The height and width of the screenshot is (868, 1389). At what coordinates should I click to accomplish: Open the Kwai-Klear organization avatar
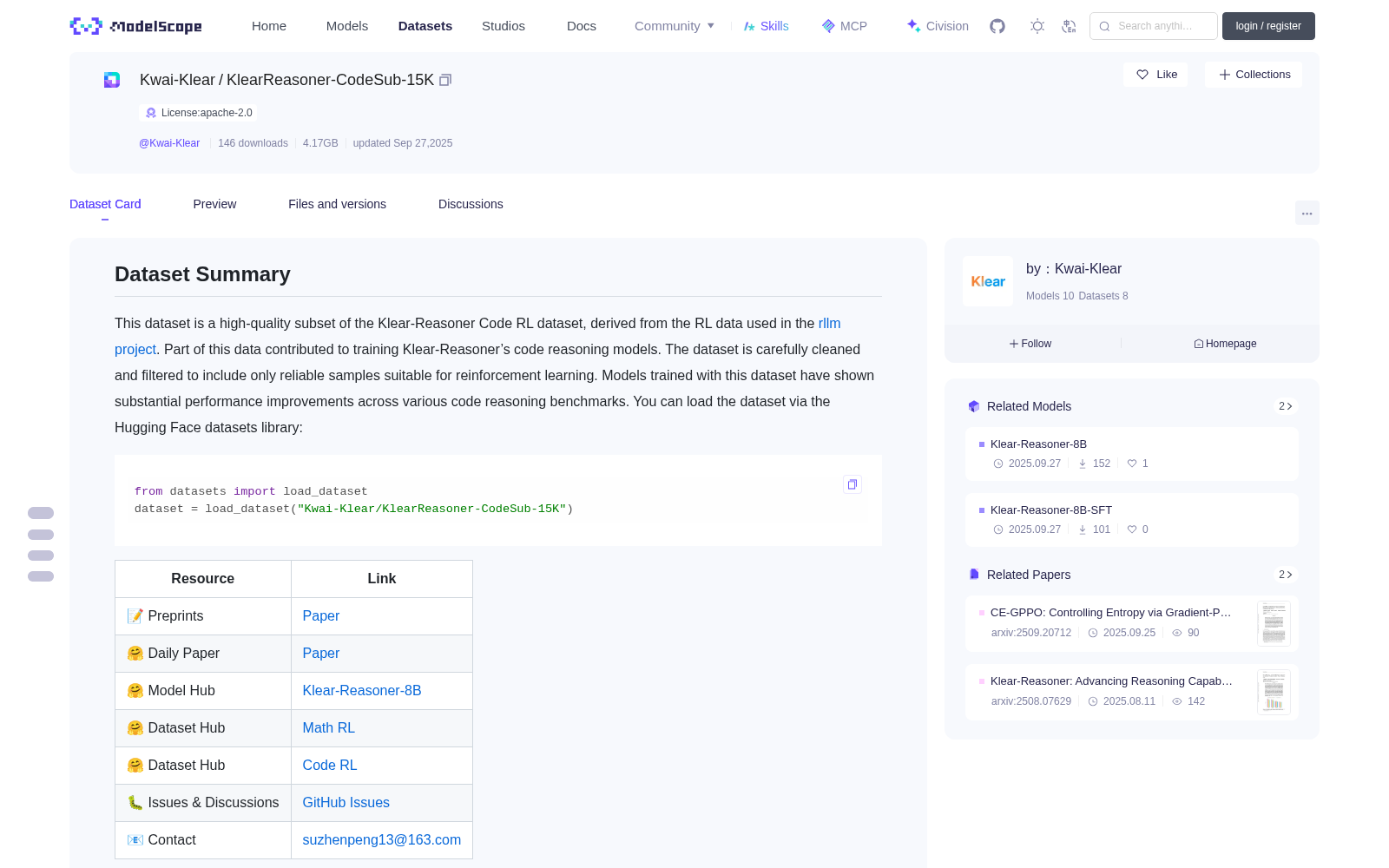click(988, 281)
